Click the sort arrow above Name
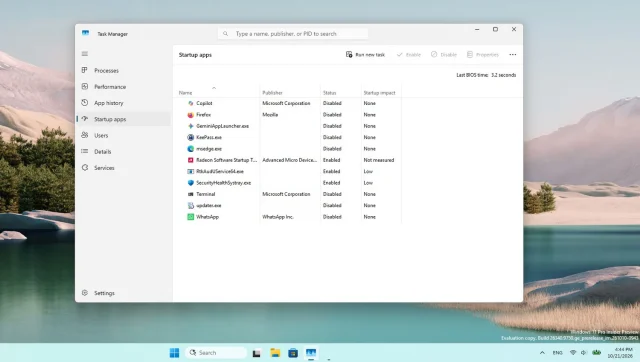Viewport: 640px width, 362px height. tap(214, 88)
